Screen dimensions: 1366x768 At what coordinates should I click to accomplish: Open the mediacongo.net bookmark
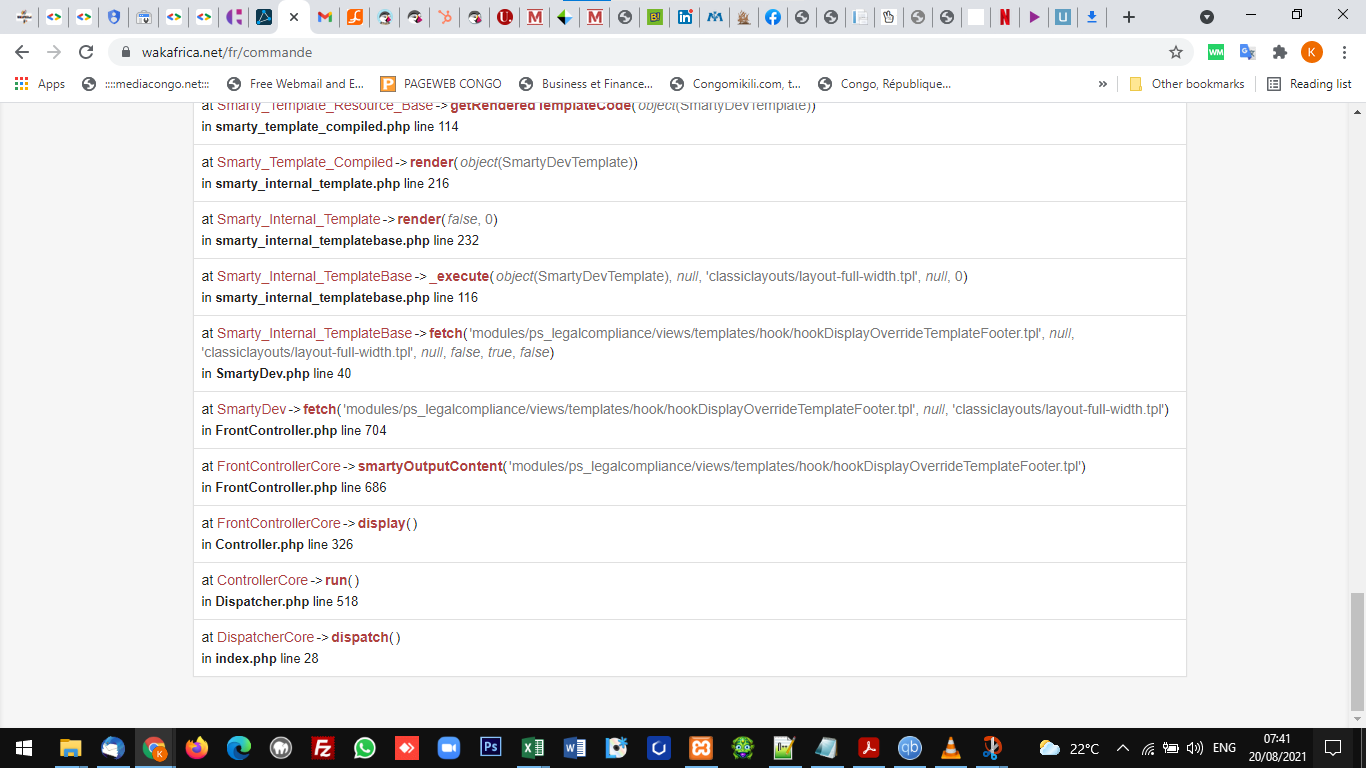click(x=145, y=84)
